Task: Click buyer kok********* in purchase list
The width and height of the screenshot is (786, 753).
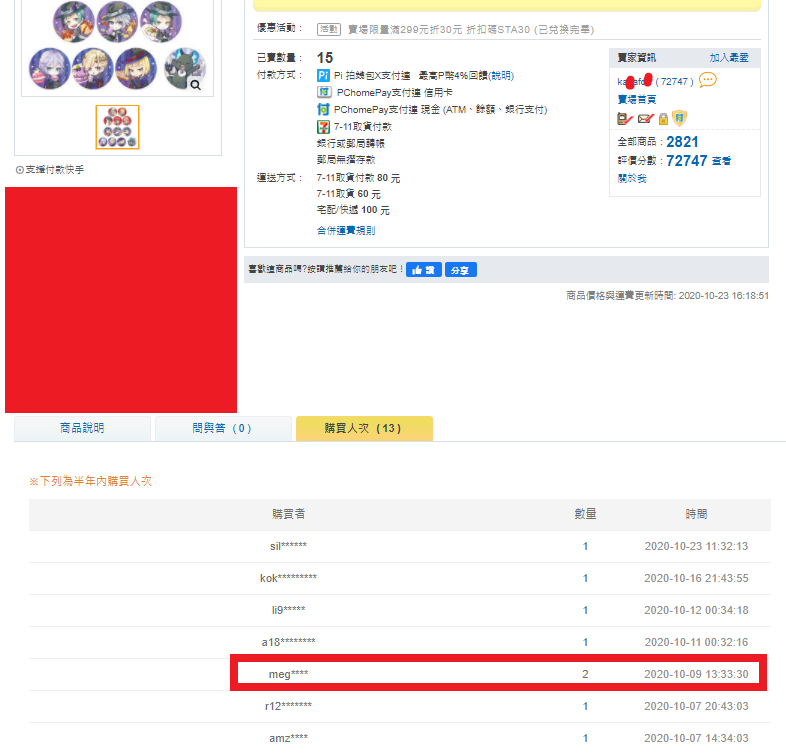Action: pyautogui.click(x=288, y=578)
